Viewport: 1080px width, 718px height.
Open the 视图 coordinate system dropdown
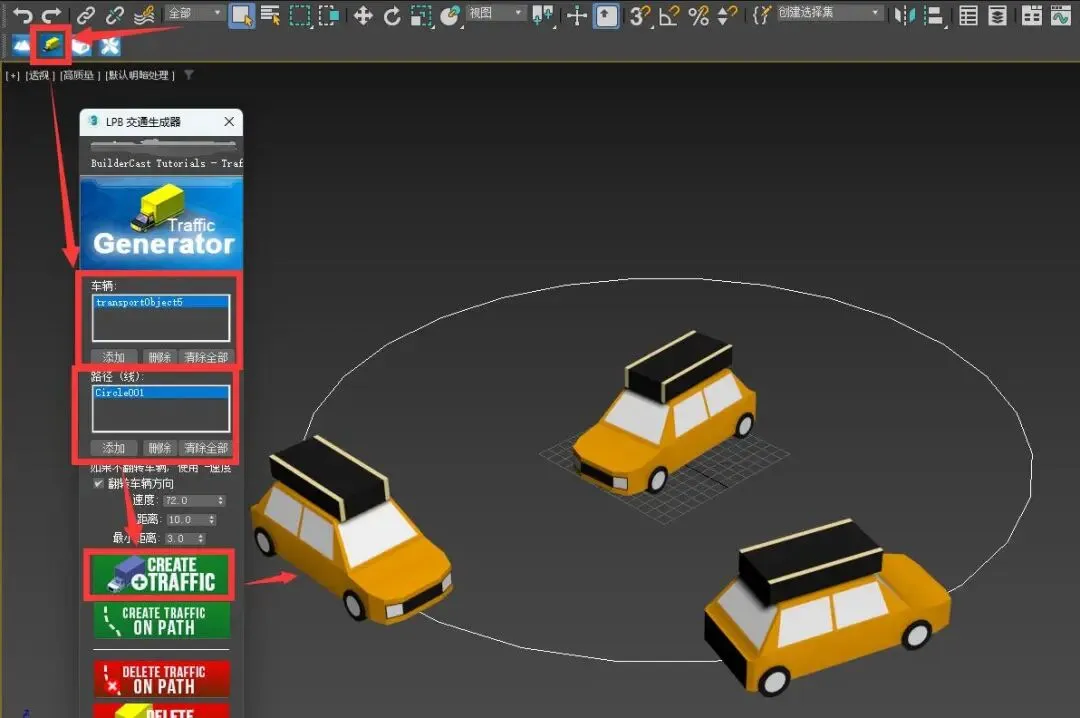[x=497, y=13]
